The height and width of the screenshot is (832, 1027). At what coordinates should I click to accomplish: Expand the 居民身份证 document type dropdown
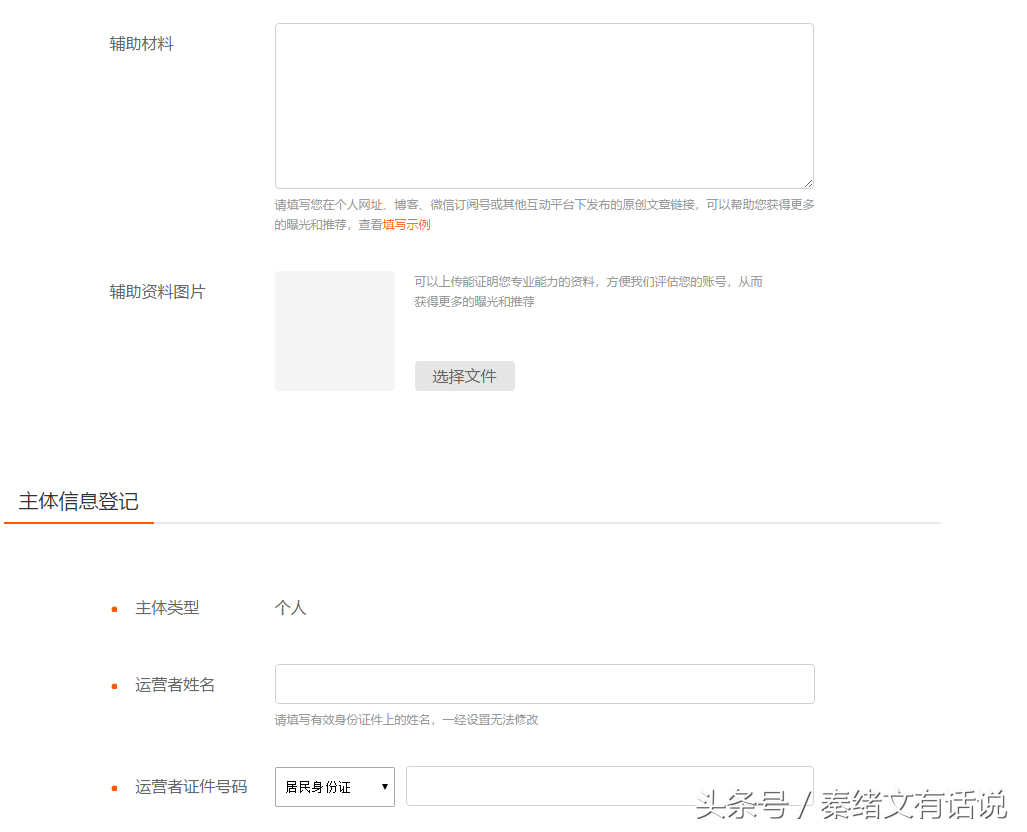[335, 787]
